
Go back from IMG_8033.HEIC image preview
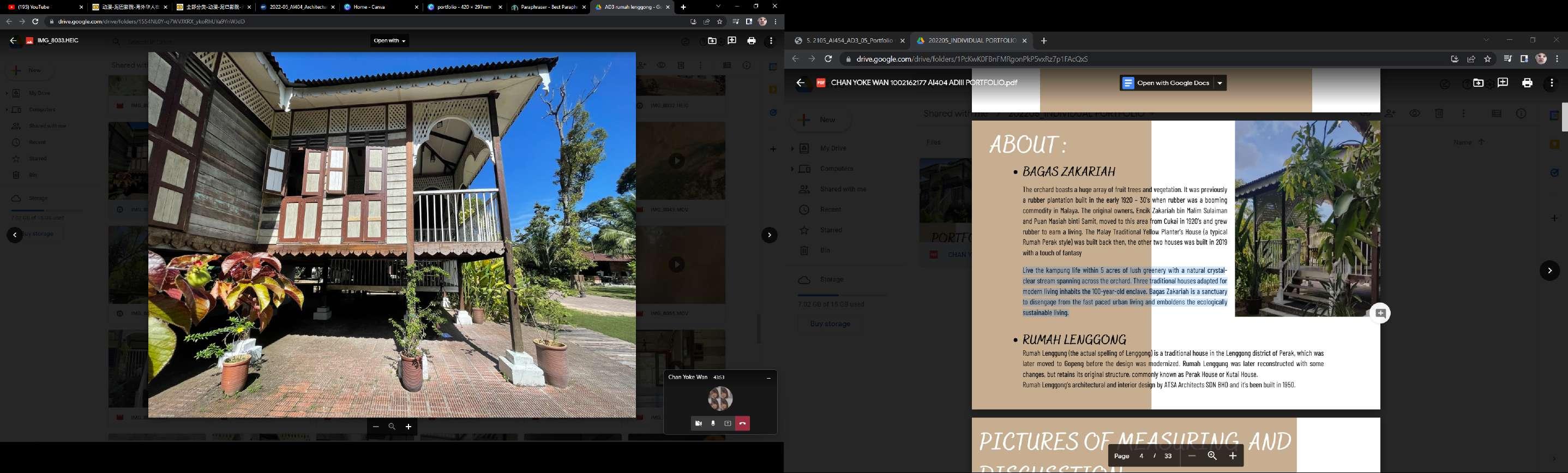(13, 41)
